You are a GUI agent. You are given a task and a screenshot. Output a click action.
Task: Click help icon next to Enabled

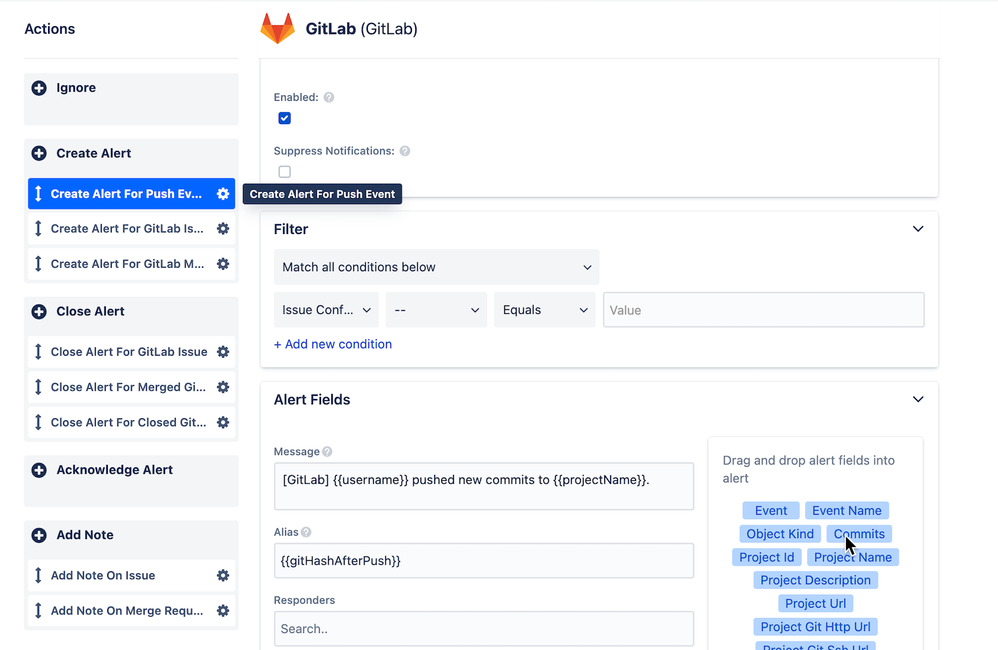click(x=328, y=97)
